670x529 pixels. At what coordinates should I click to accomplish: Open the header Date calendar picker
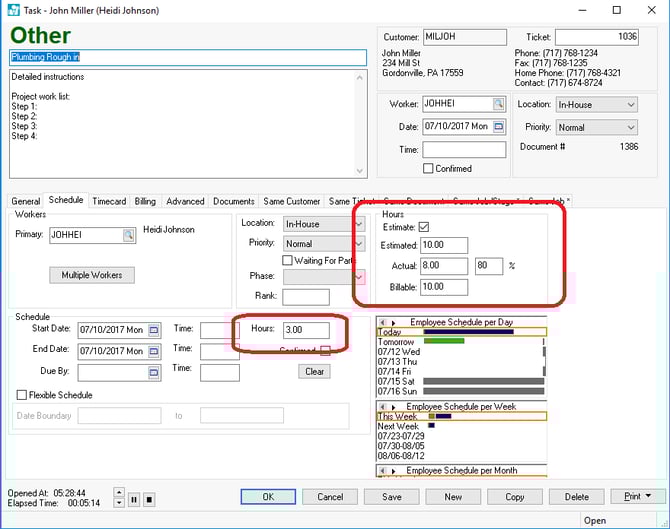pyautogui.click(x=499, y=127)
